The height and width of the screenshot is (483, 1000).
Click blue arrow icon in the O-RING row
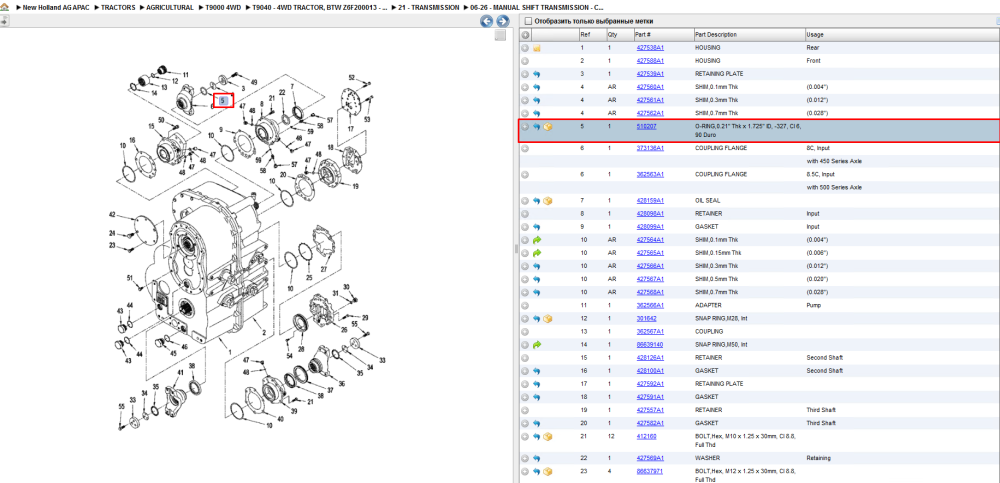click(536, 127)
